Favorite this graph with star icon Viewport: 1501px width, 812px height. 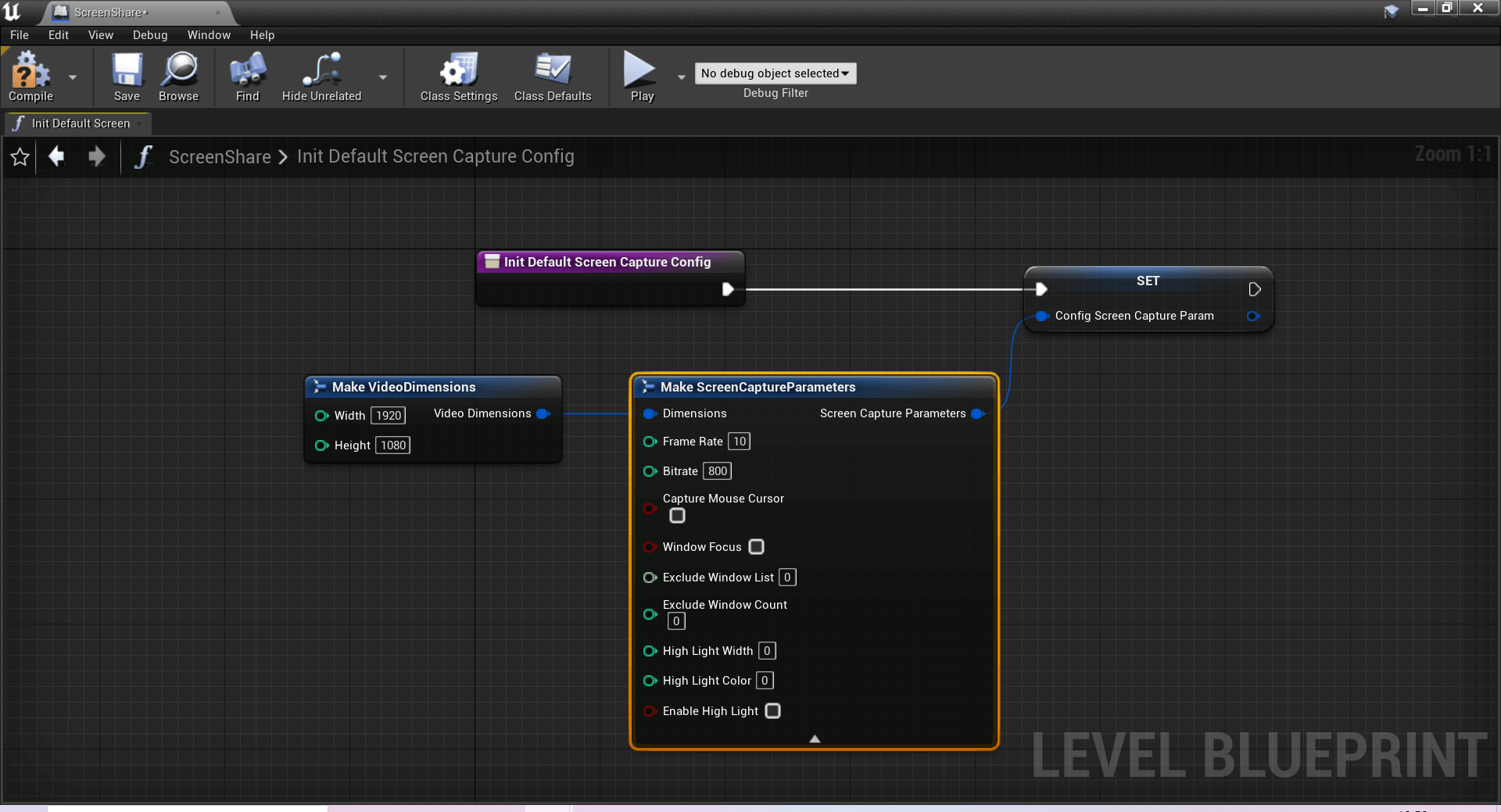point(20,157)
